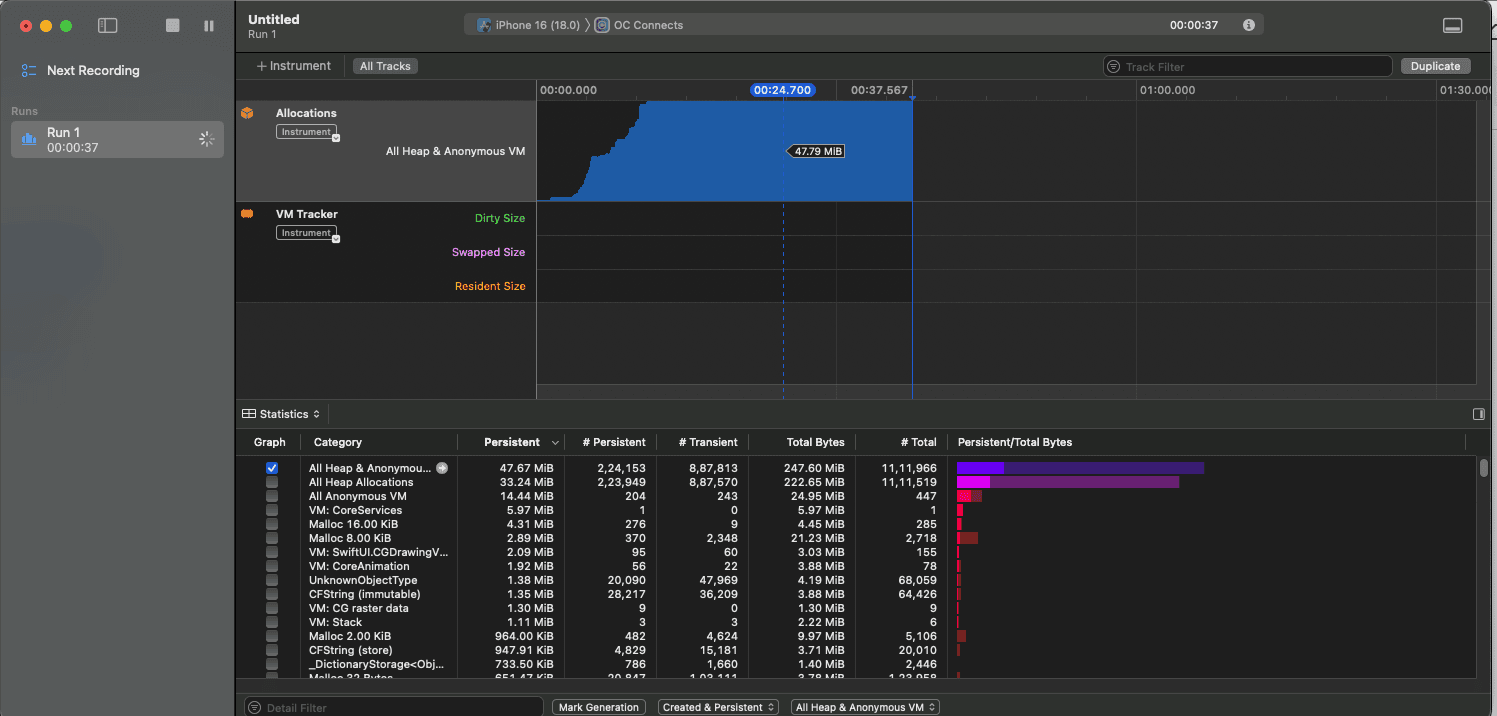This screenshot has height=716, width=1497.
Task: Click the Allocations instrument orange icon
Action: point(247,113)
